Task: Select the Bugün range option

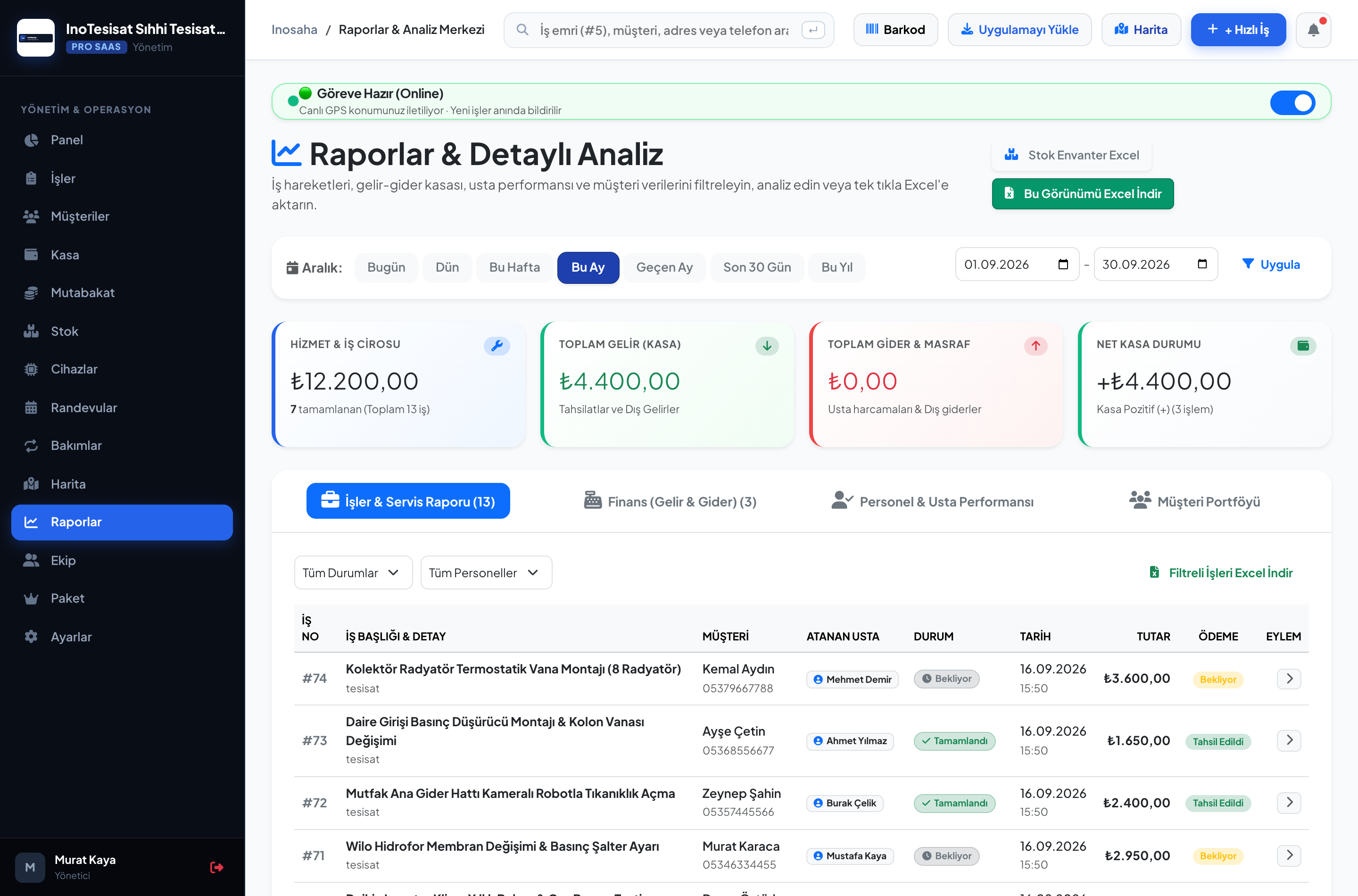Action: click(x=386, y=267)
